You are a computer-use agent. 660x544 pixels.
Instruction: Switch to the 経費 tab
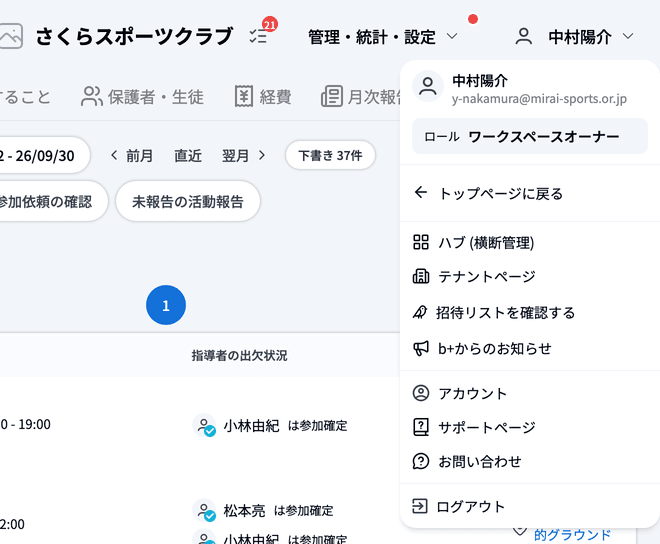tap(263, 97)
